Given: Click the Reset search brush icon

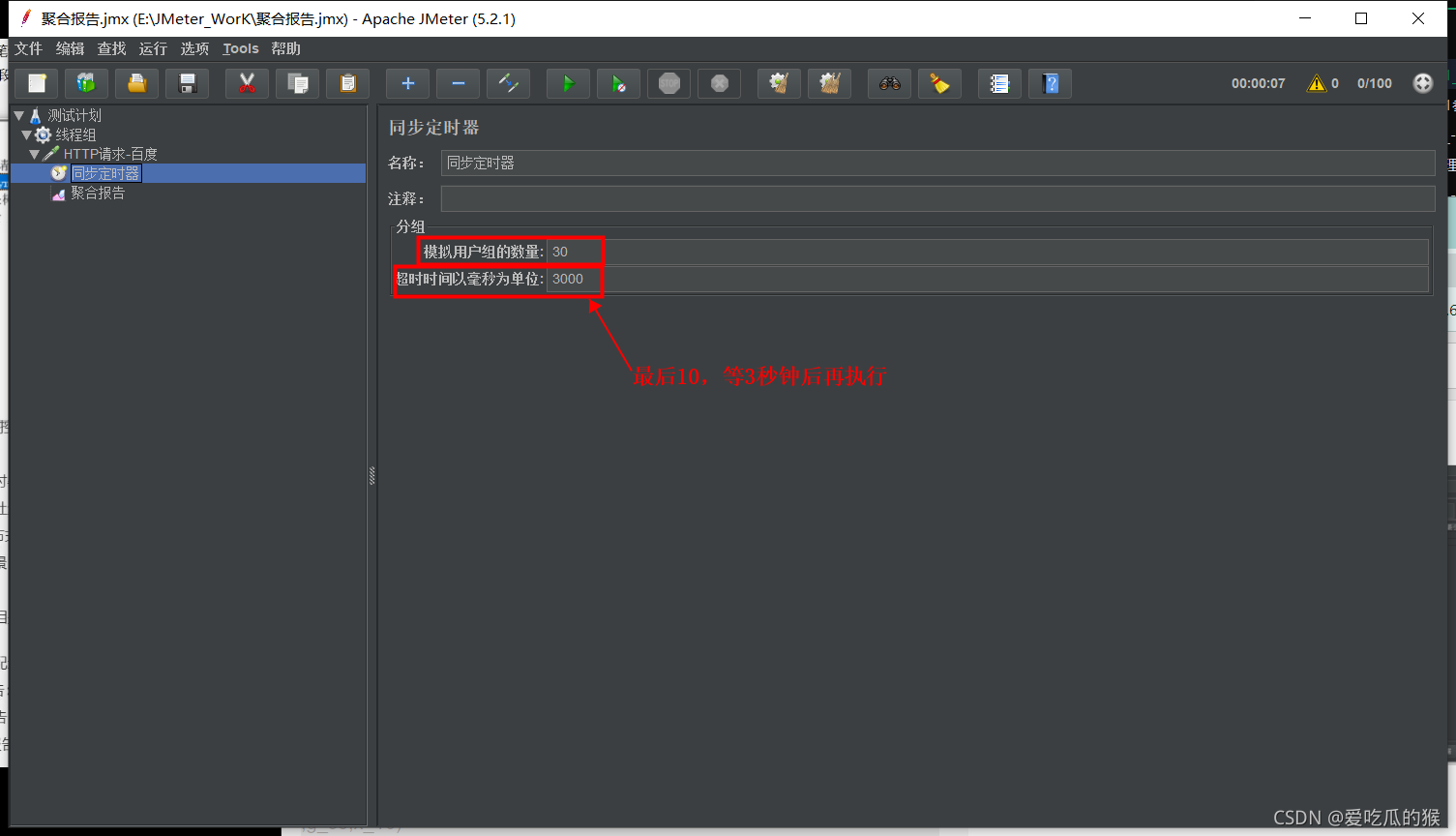Looking at the screenshot, I should point(939,83).
